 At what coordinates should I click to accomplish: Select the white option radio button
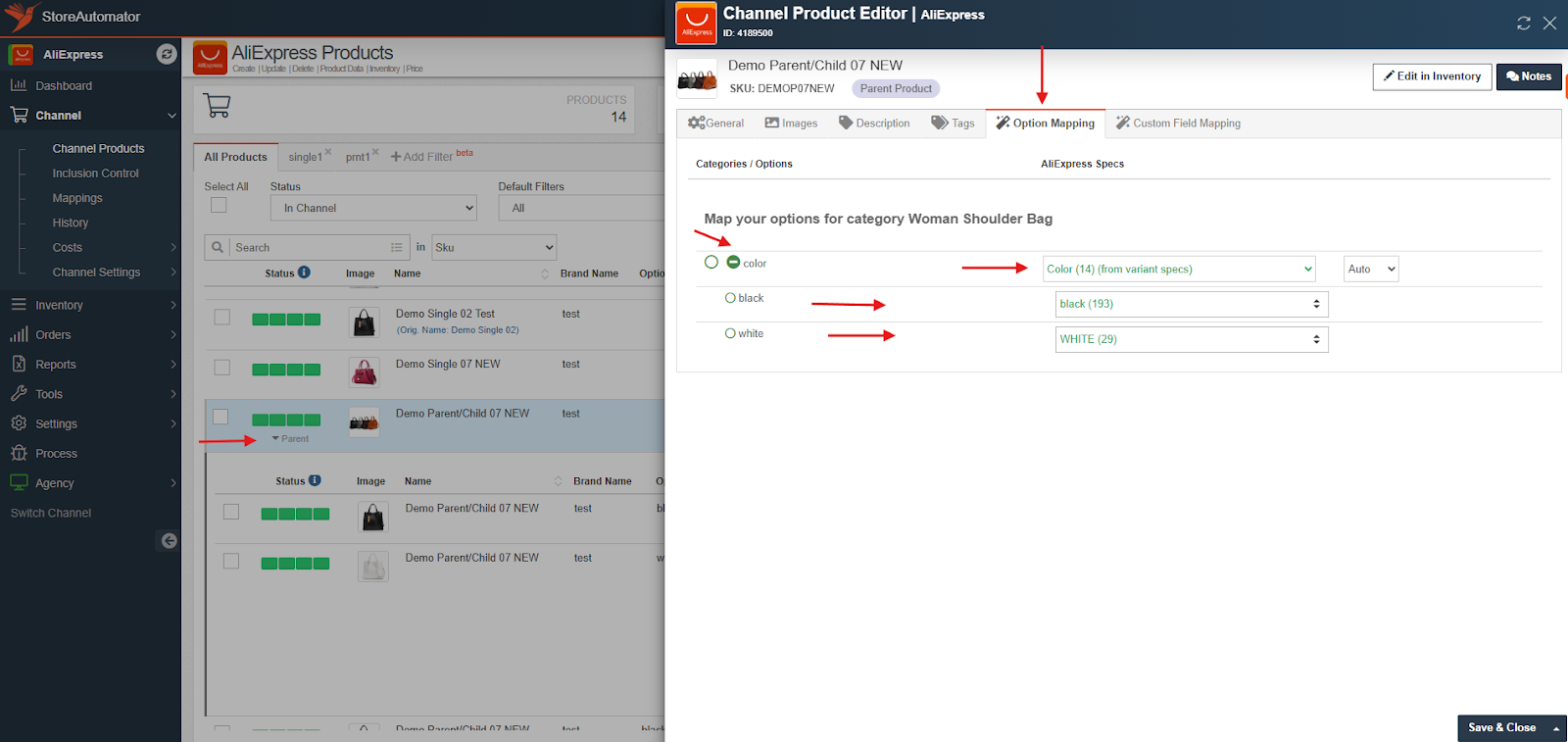[730, 333]
